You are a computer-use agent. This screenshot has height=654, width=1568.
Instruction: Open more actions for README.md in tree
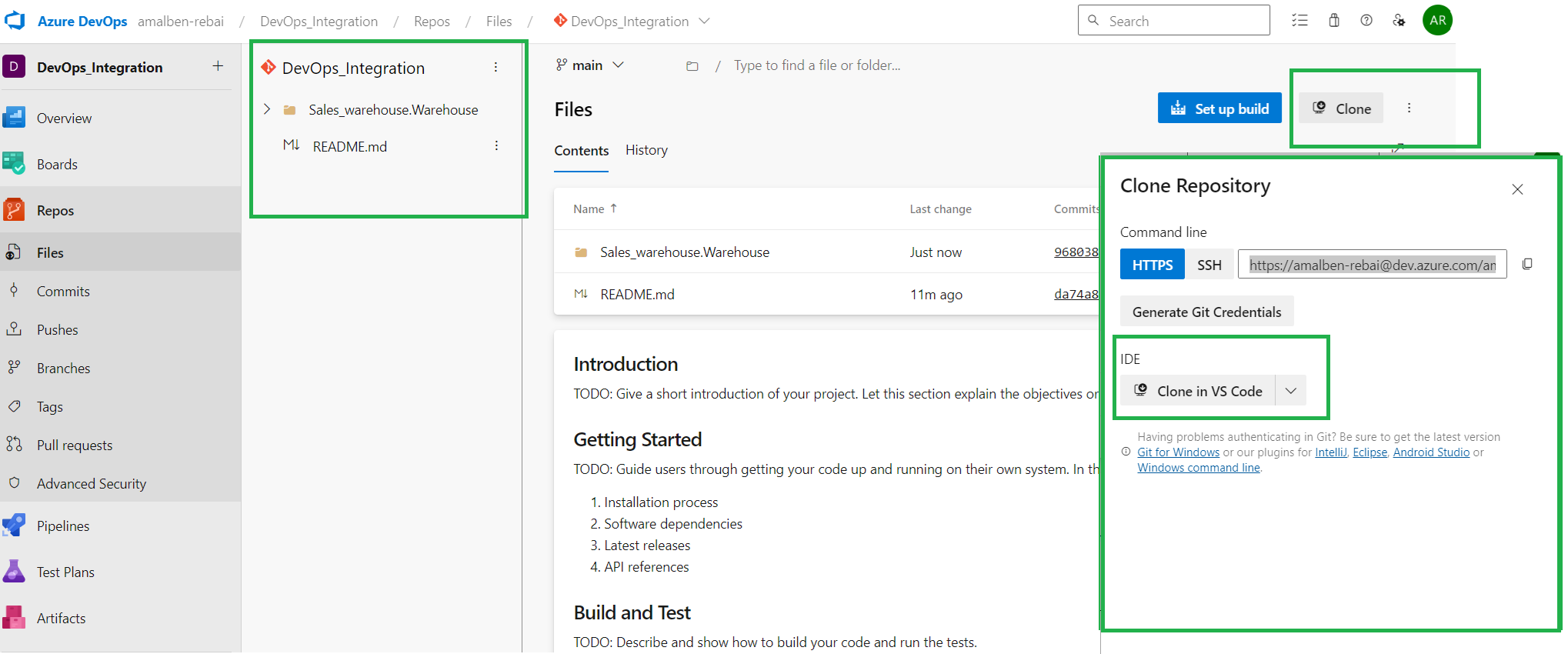click(496, 145)
